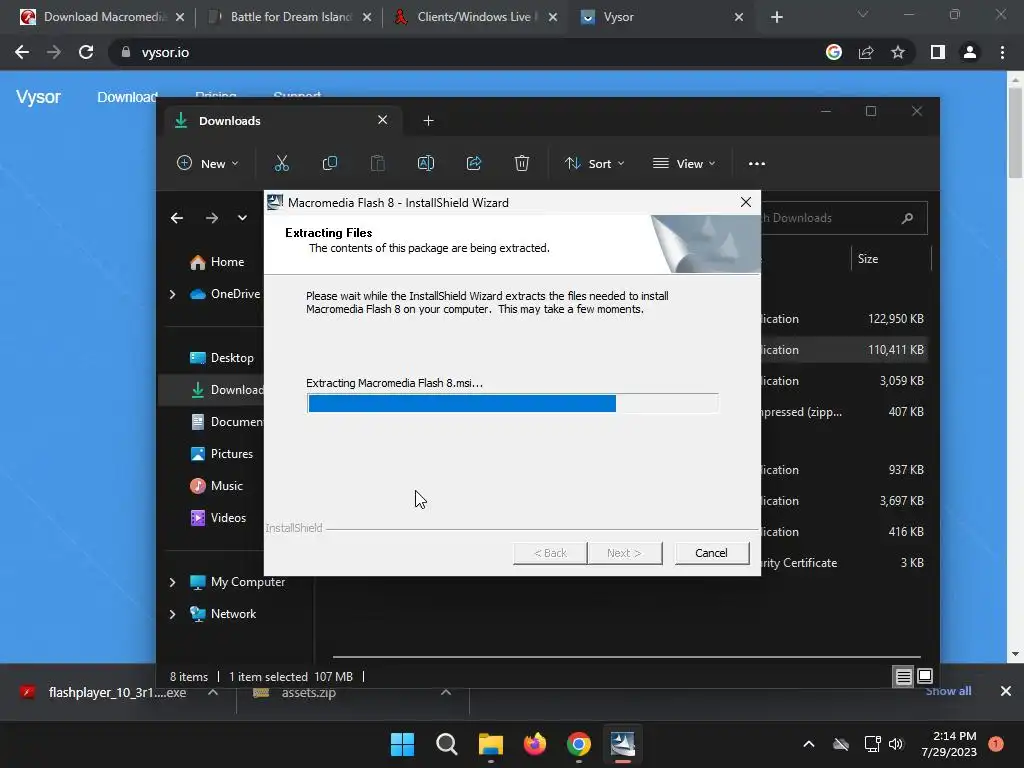1024x768 pixels.
Task: Open flashplayer_10 download item options chevron
Action: point(213,692)
